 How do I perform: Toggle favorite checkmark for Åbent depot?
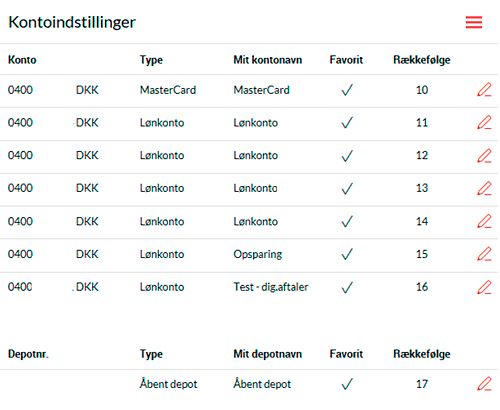[347, 384]
